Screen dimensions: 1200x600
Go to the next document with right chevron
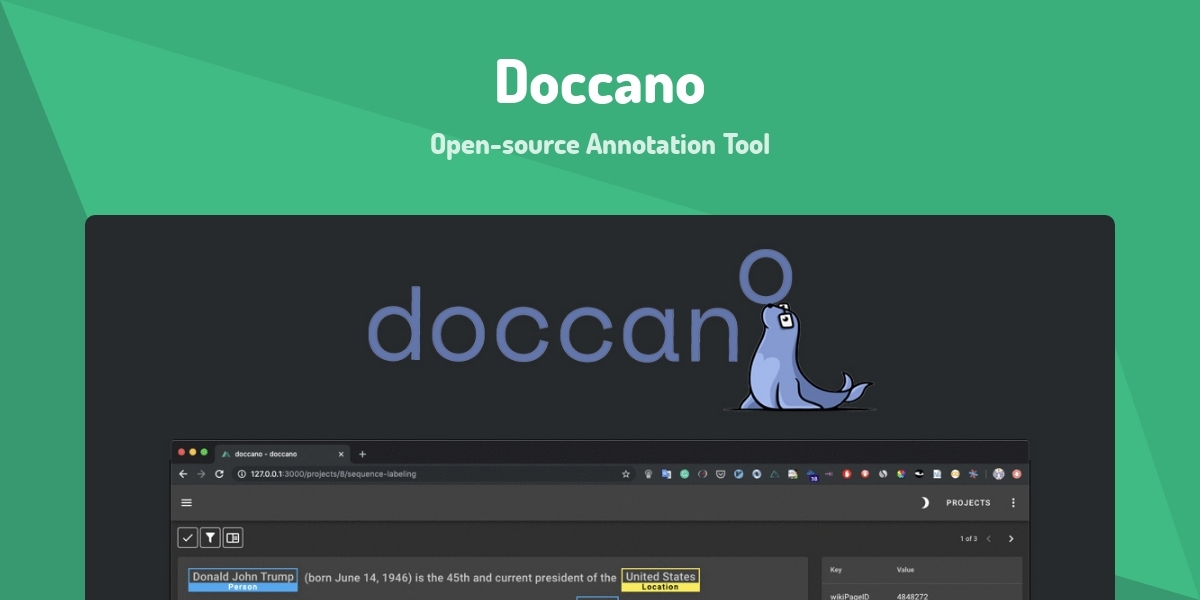click(1011, 537)
